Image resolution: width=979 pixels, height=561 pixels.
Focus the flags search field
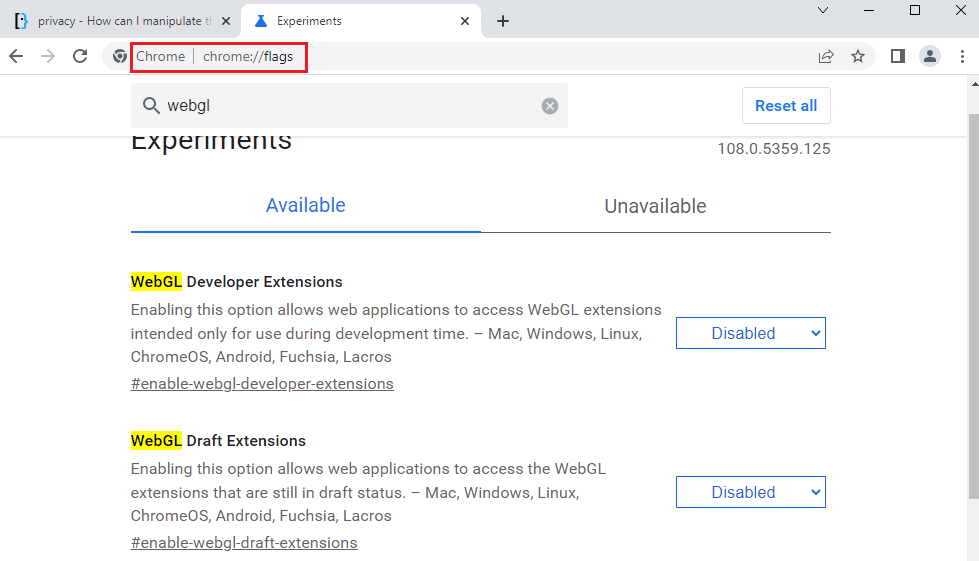click(349, 105)
